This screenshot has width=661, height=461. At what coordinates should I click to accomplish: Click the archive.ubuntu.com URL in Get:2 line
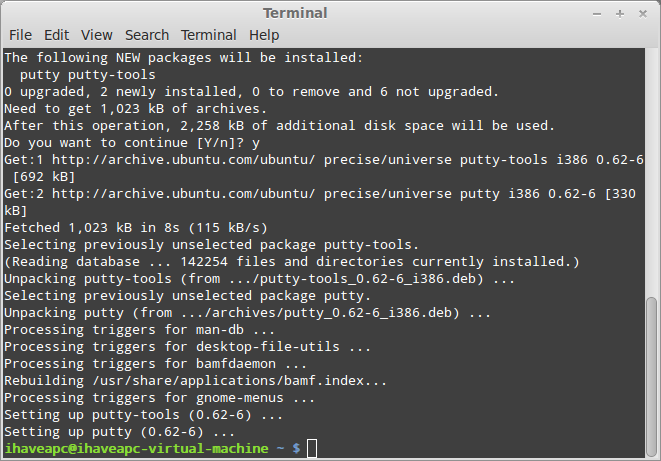coord(183,194)
